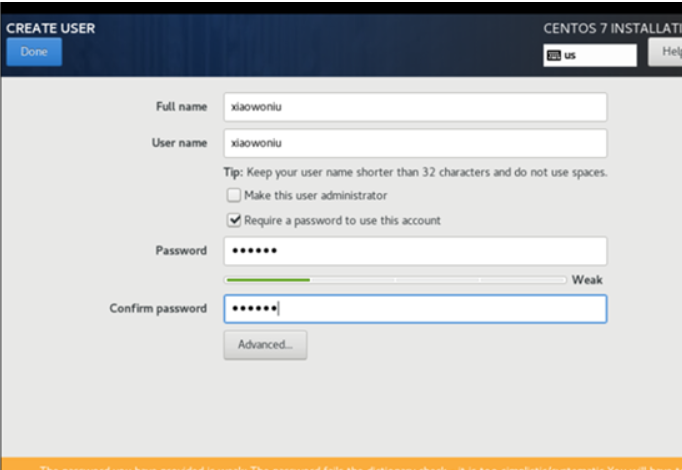
Task: Click the password strength bar
Action: pos(395,280)
